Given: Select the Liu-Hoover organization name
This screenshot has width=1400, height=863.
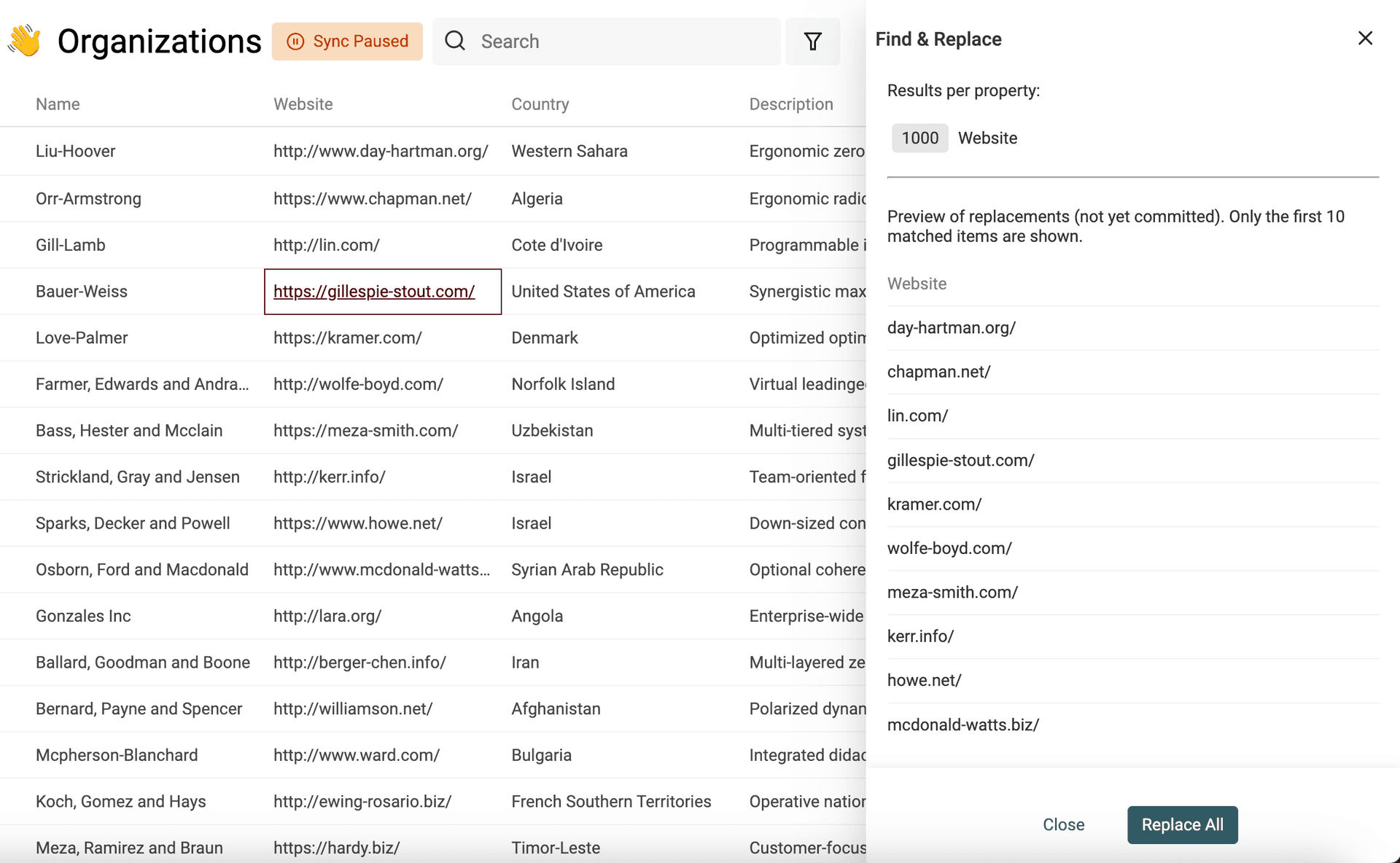Looking at the screenshot, I should pyautogui.click(x=75, y=151).
